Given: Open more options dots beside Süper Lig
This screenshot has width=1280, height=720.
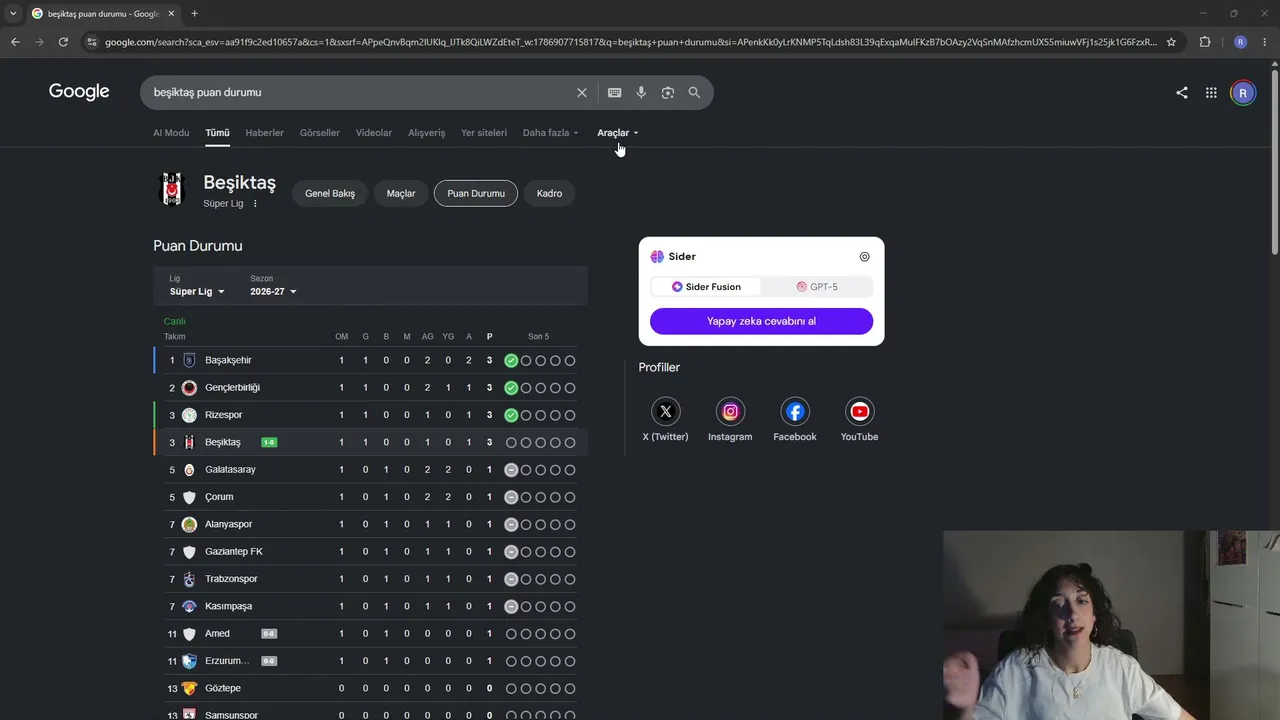Looking at the screenshot, I should (255, 204).
